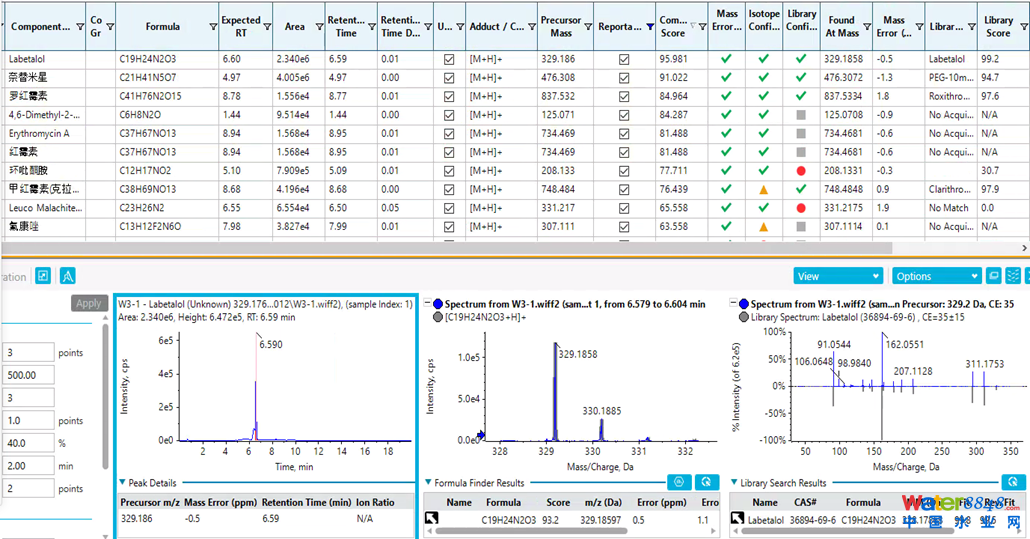Screen dimensions: 1030x539
Task: Click the peak integration icon in the toolbar
Action: click(68, 276)
